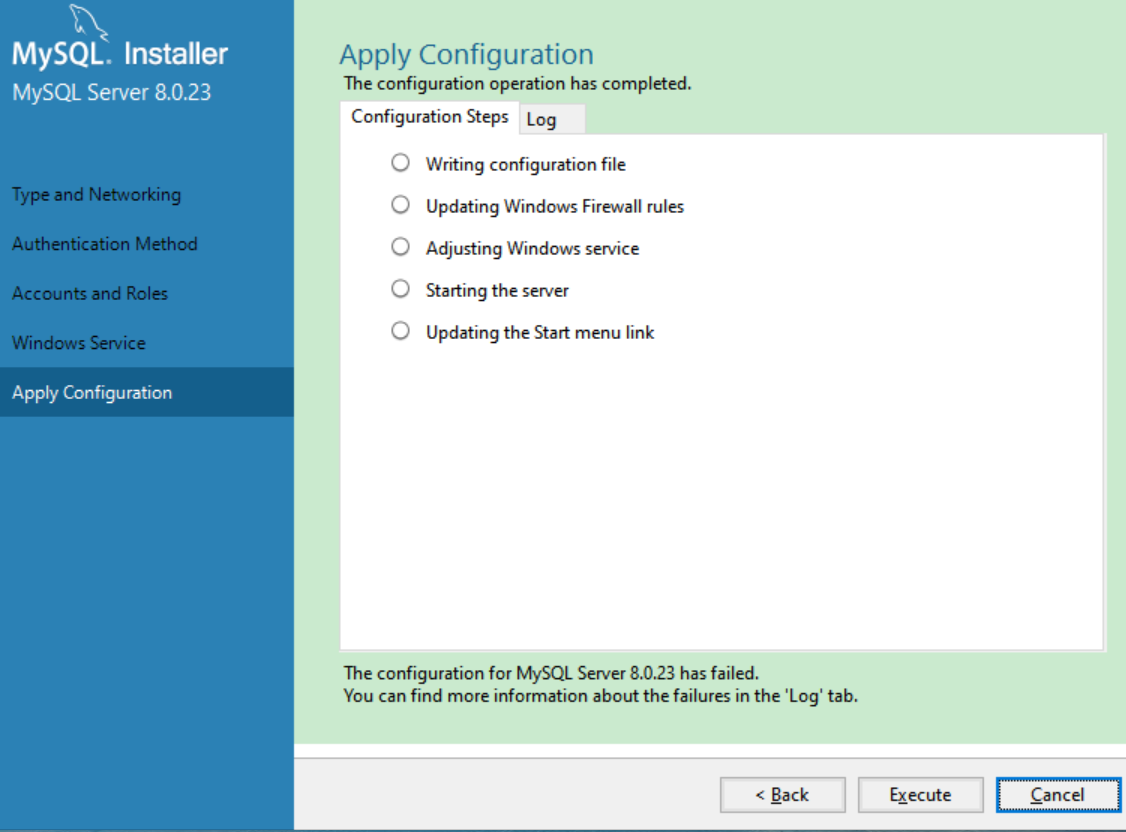This screenshot has height=832, width=1126.
Task: Click 'The configuration operation has completed.' message
Action: pos(517,84)
